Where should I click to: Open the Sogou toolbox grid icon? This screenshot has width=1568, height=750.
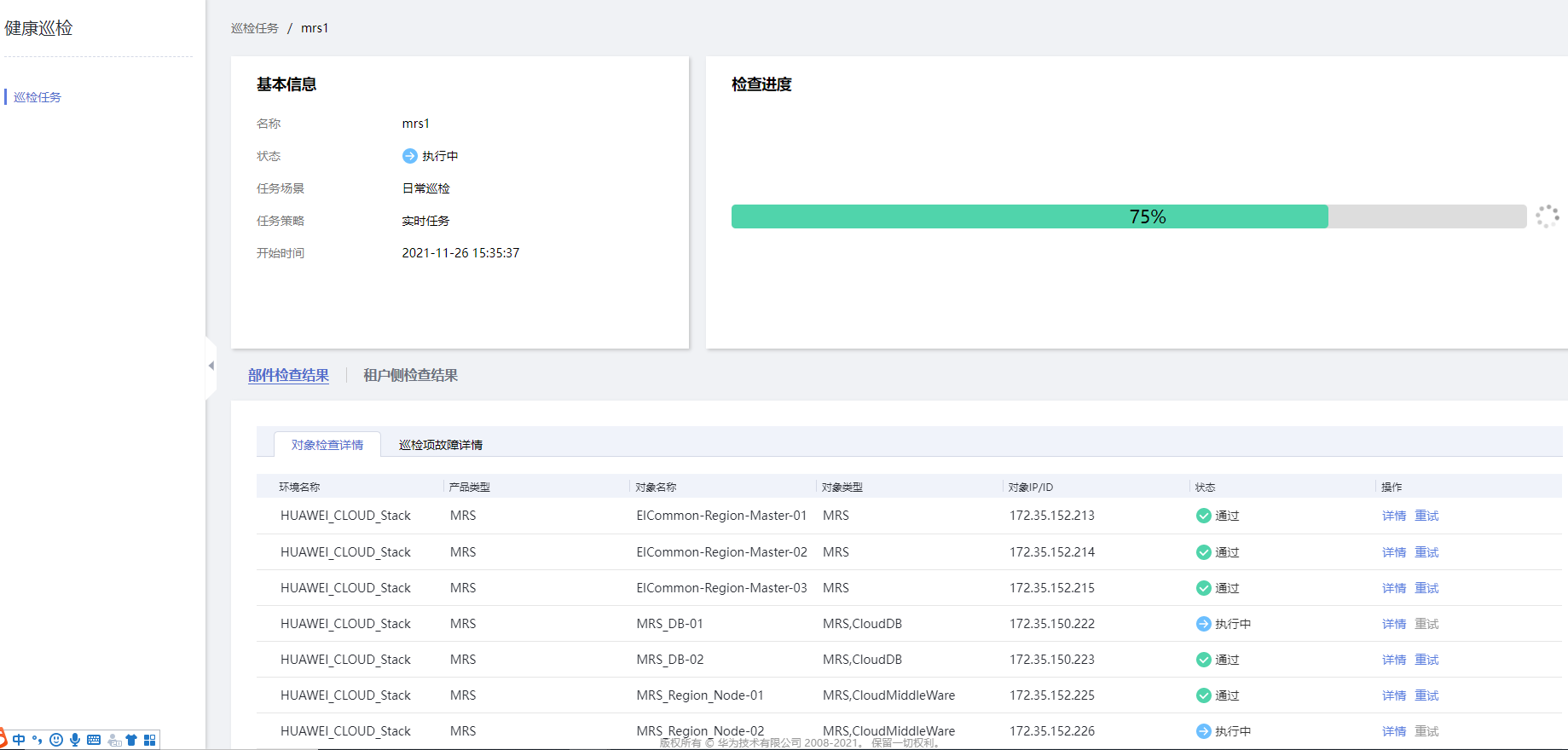[150, 740]
